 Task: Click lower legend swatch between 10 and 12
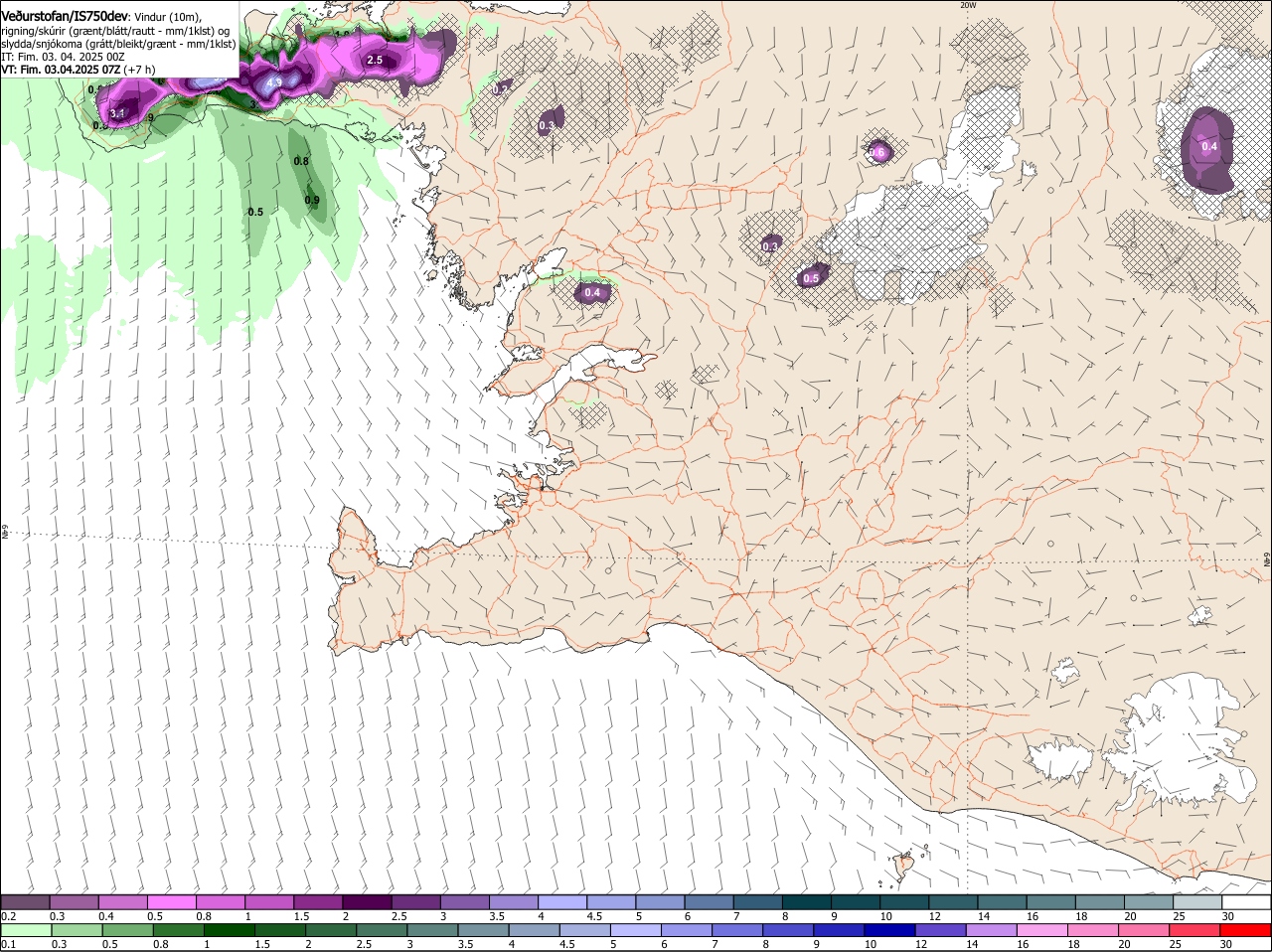click(890, 930)
